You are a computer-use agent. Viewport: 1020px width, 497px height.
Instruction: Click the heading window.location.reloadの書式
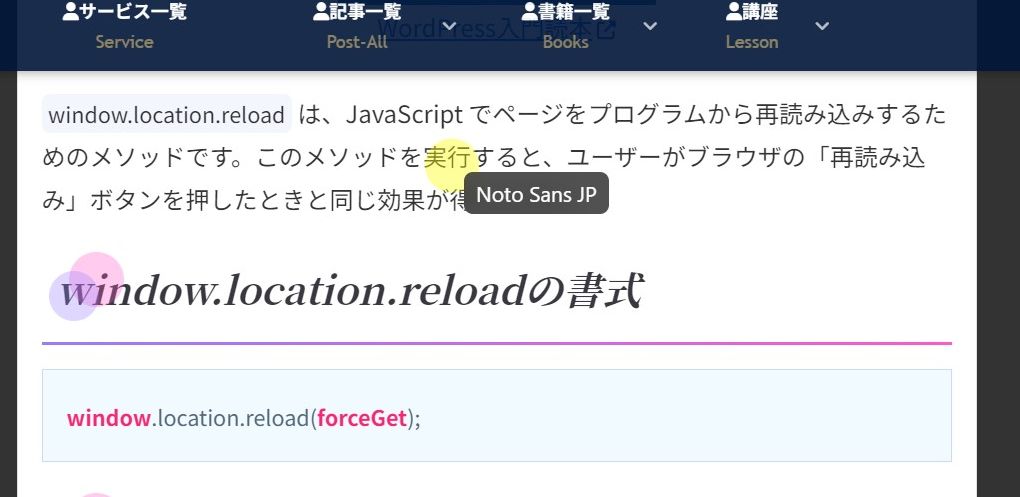pos(350,291)
